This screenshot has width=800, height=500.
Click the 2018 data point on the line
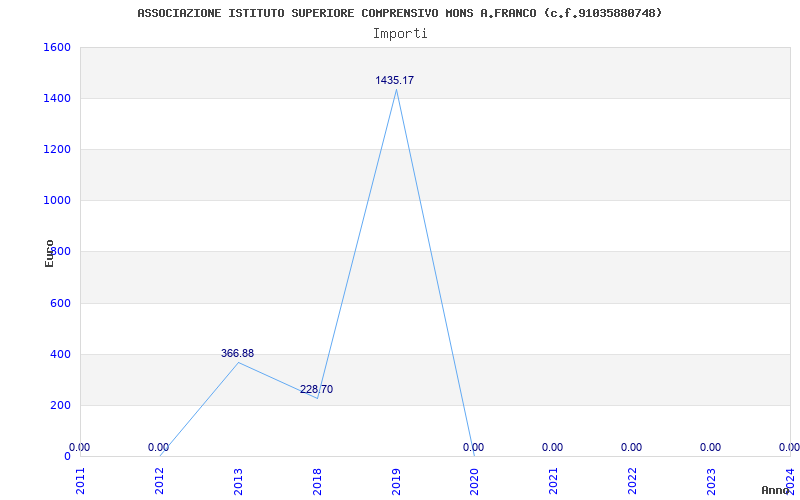317,398
